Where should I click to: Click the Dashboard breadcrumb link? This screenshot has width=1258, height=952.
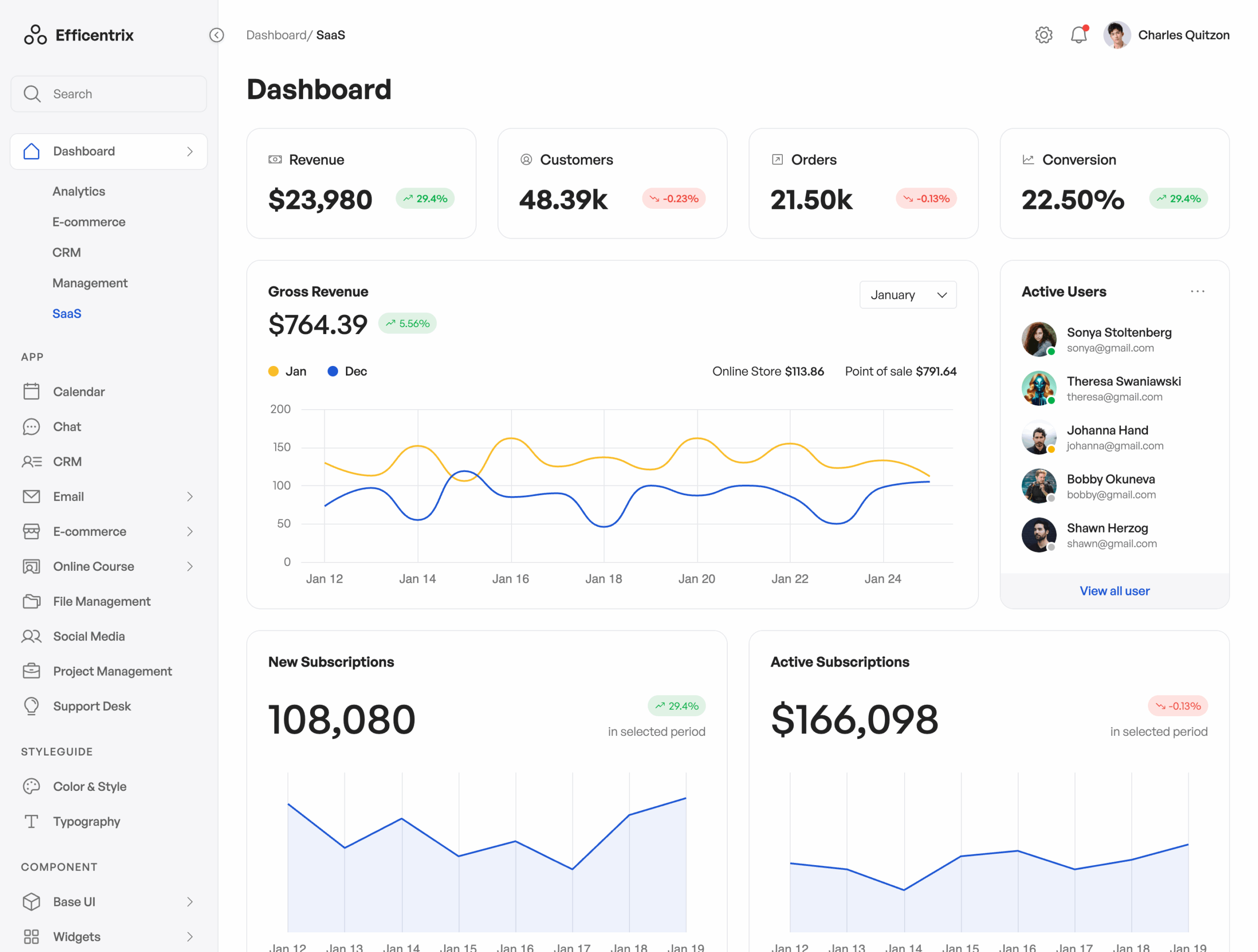(x=276, y=35)
